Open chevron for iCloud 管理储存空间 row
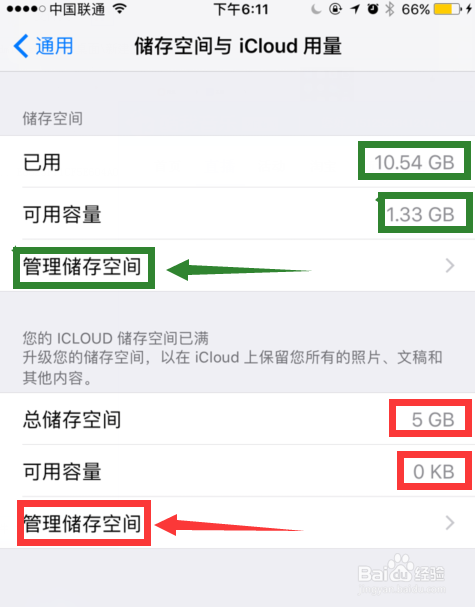The image size is (475, 607). 450,523
